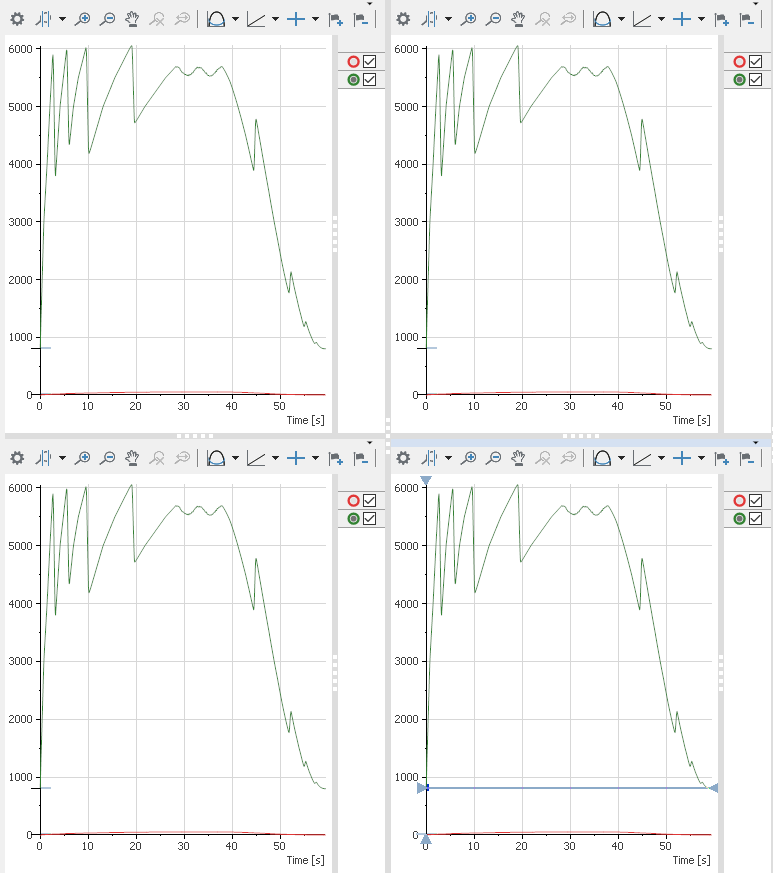Open settings gear in top-left chart
The image size is (773, 873).
17,18
